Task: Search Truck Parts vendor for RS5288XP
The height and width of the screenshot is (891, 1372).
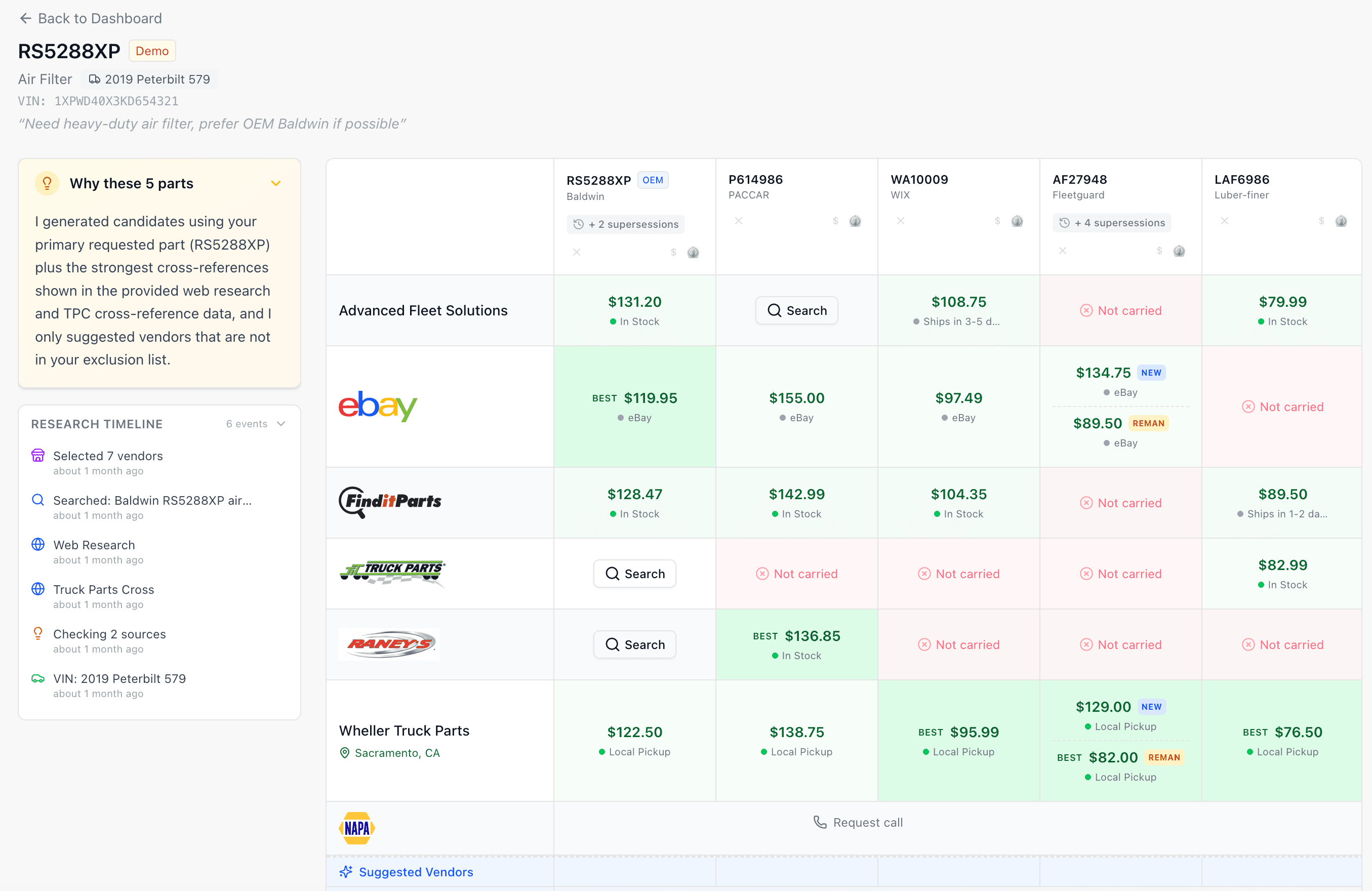Action: [x=635, y=574]
